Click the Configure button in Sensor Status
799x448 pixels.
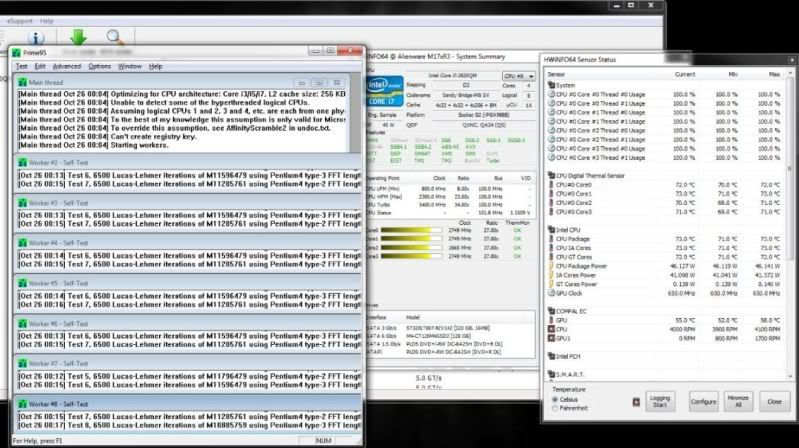(704, 402)
